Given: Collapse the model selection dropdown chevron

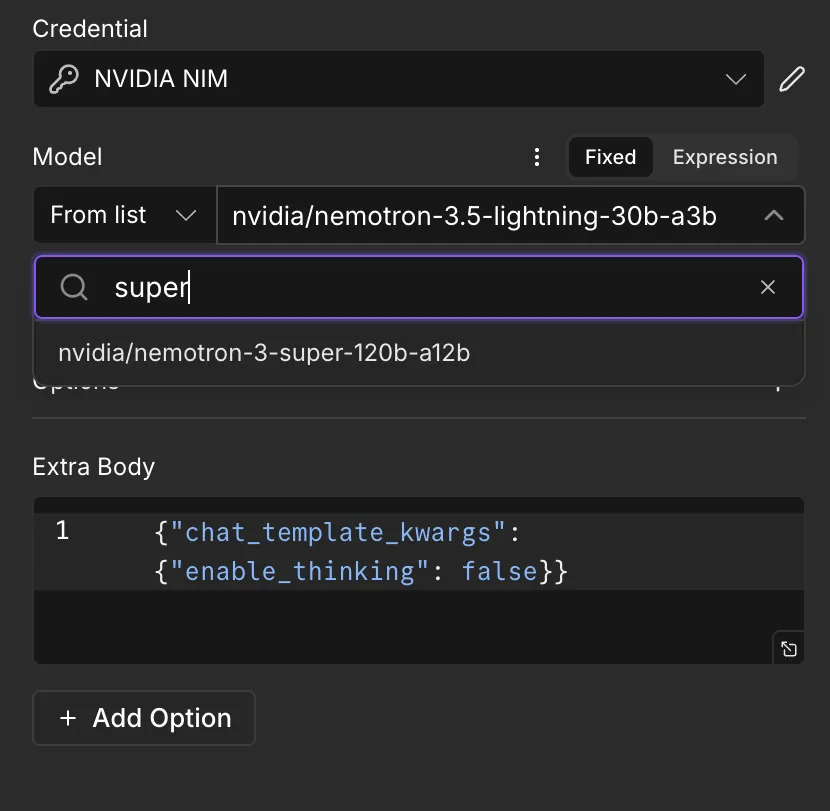Looking at the screenshot, I should 774,215.
